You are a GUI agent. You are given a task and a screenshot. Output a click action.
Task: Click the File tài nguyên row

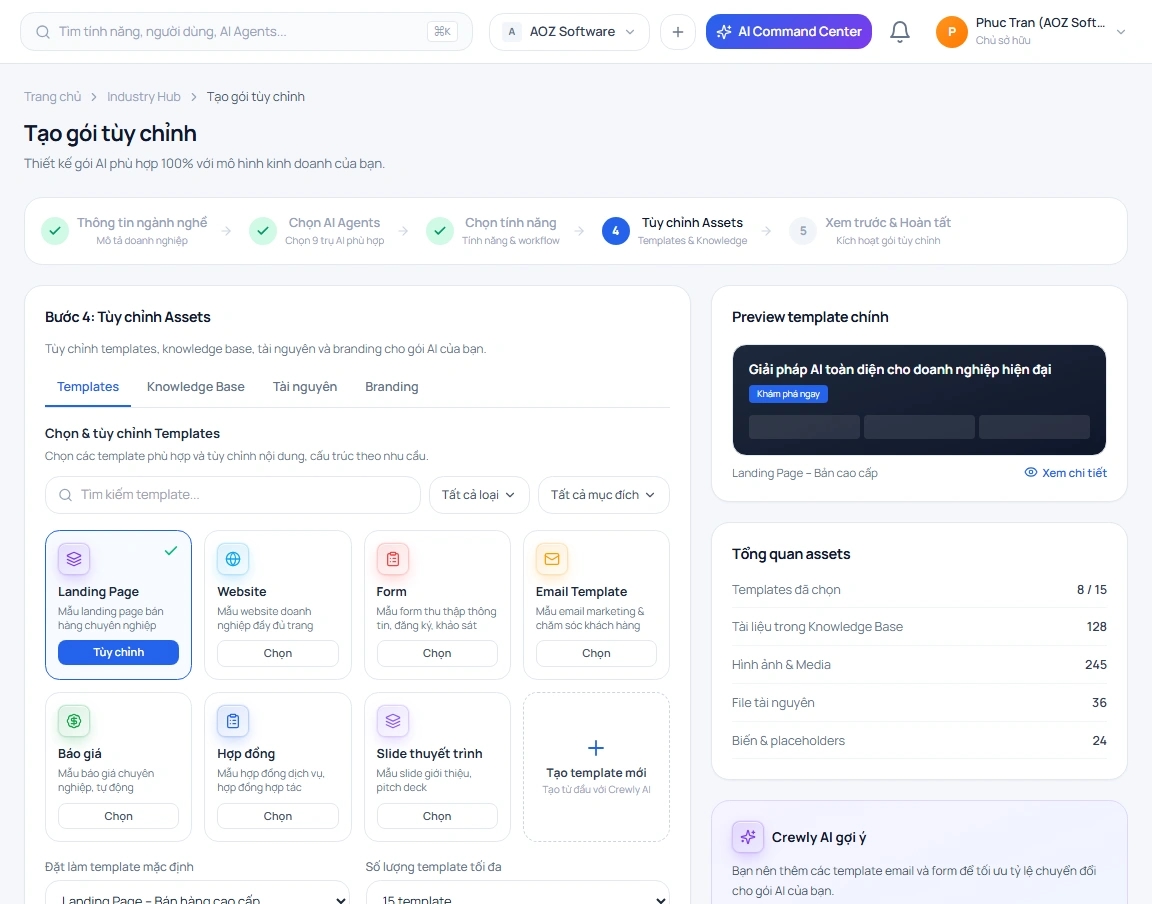[x=919, y=703]
